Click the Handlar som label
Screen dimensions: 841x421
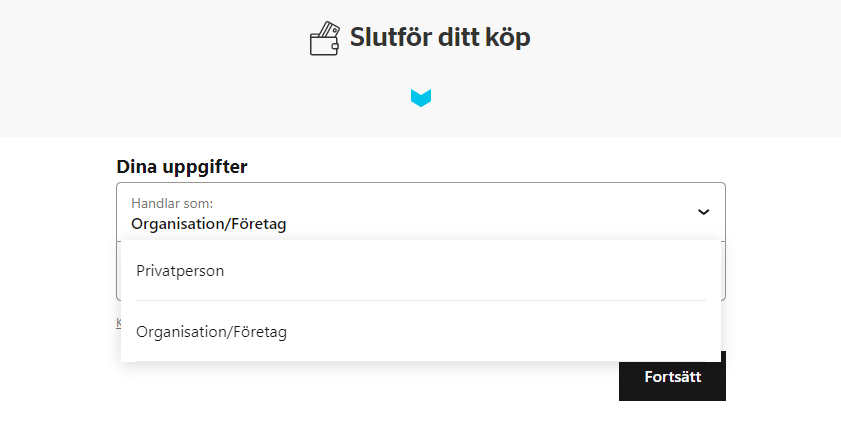[x=172, y=203]
